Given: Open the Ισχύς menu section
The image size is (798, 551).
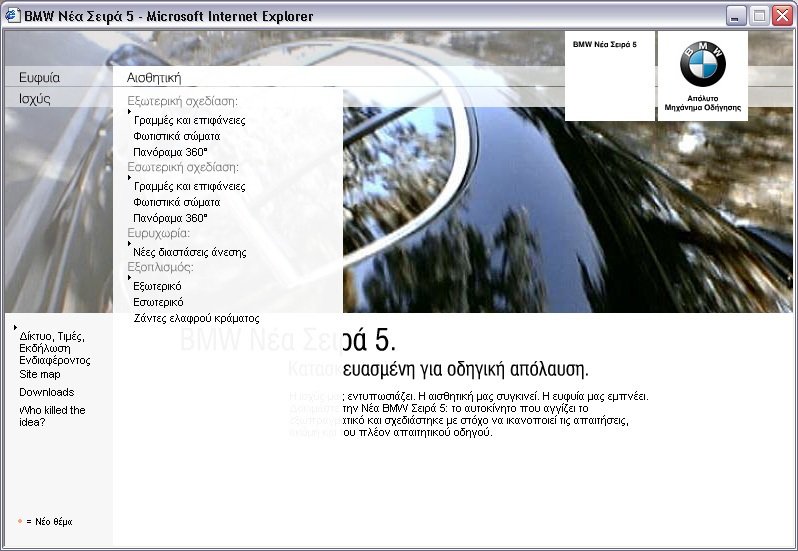Looking at the screenshot, I should (35, 98).
